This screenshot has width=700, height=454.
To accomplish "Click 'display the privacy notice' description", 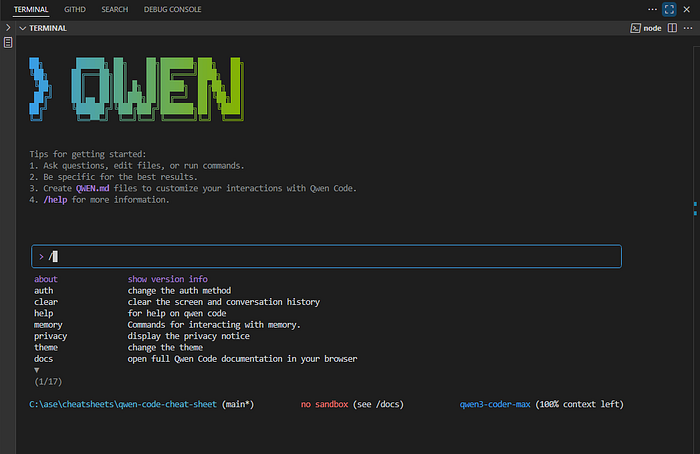I will point(188,336).
